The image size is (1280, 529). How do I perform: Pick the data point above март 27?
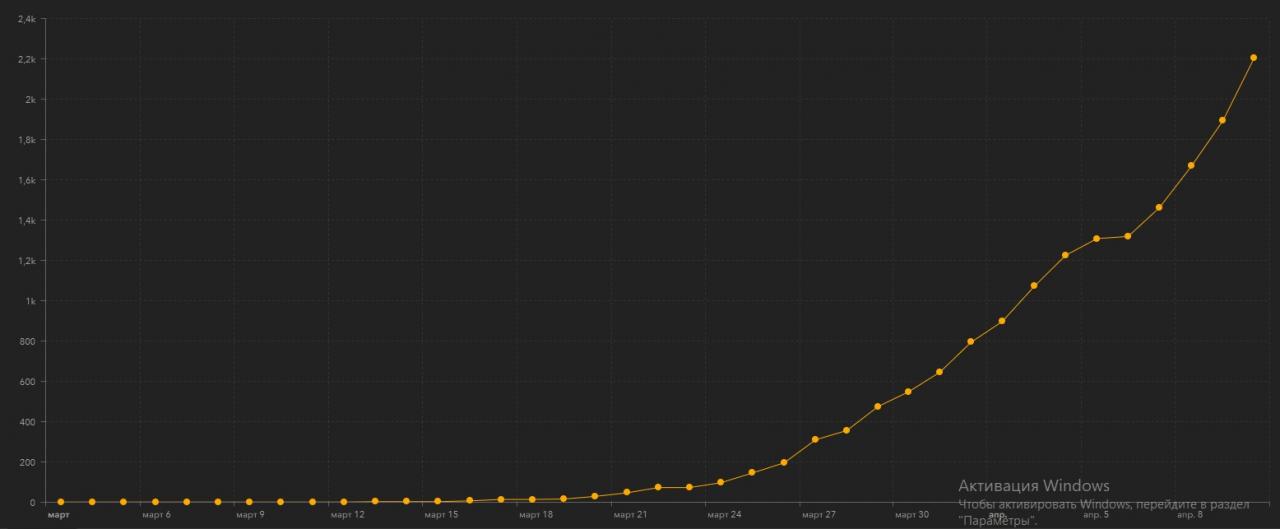[815, 440]
